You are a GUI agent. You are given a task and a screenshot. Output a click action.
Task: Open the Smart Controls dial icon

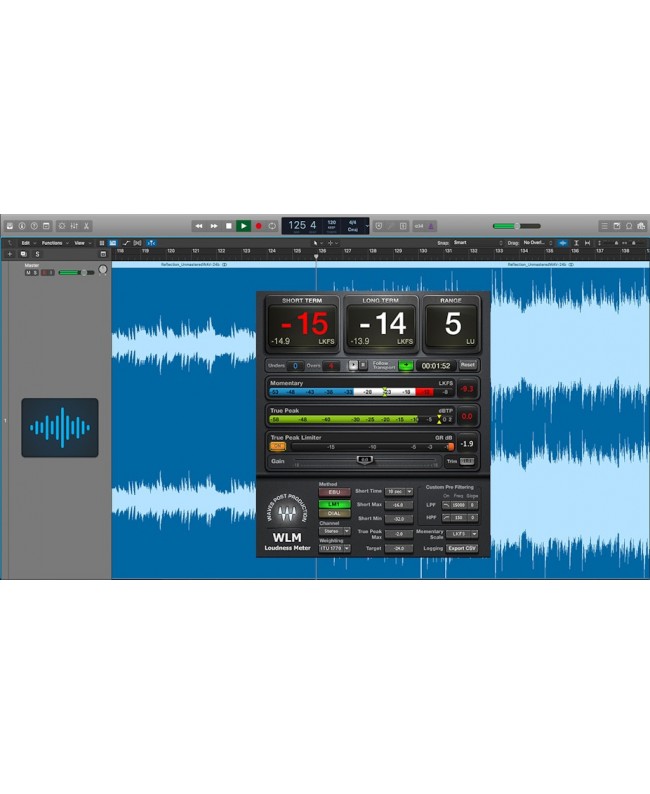tap(62, 226)
